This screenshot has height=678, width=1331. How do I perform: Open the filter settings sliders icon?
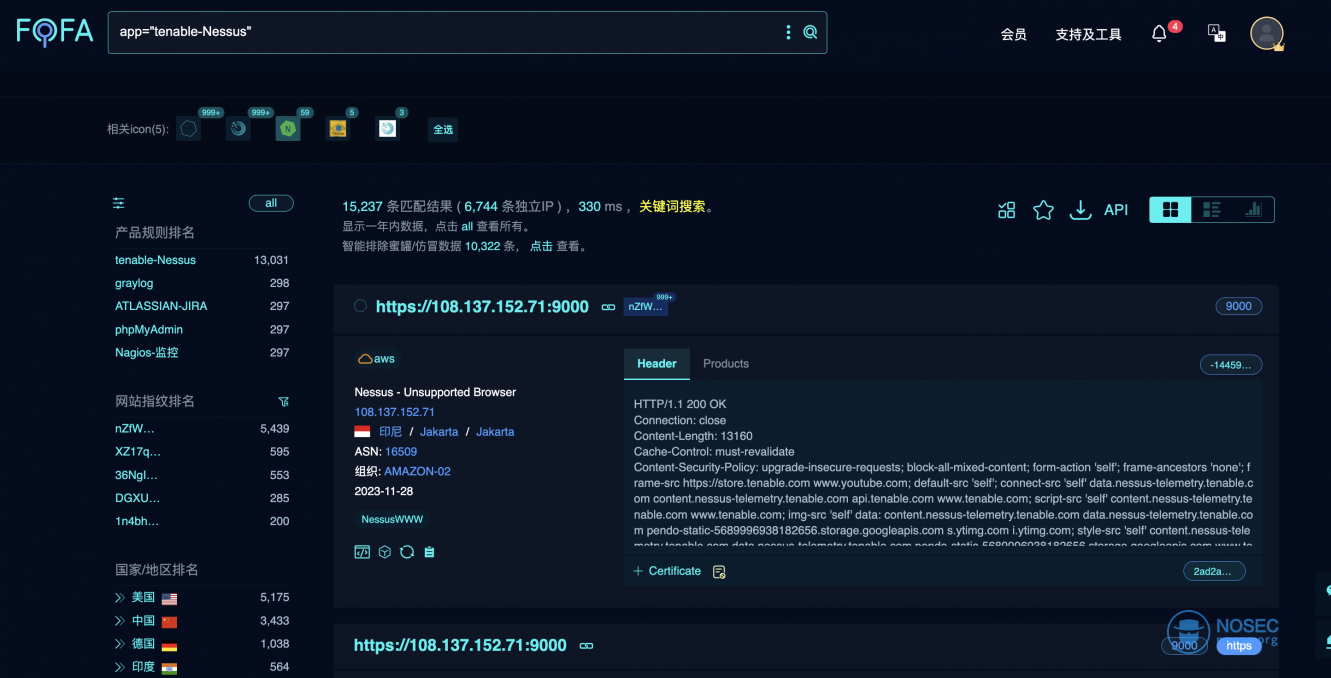tap(119, 203)
